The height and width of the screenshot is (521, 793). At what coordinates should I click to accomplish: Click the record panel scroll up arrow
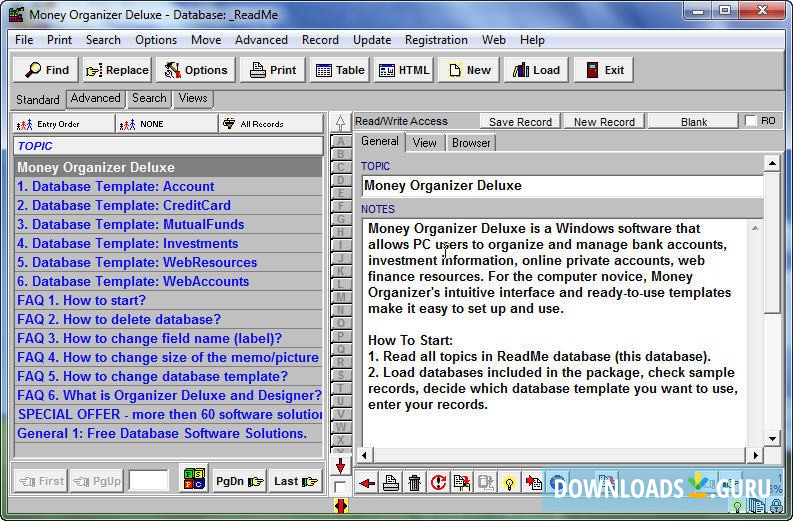click(x=772, y=163)
